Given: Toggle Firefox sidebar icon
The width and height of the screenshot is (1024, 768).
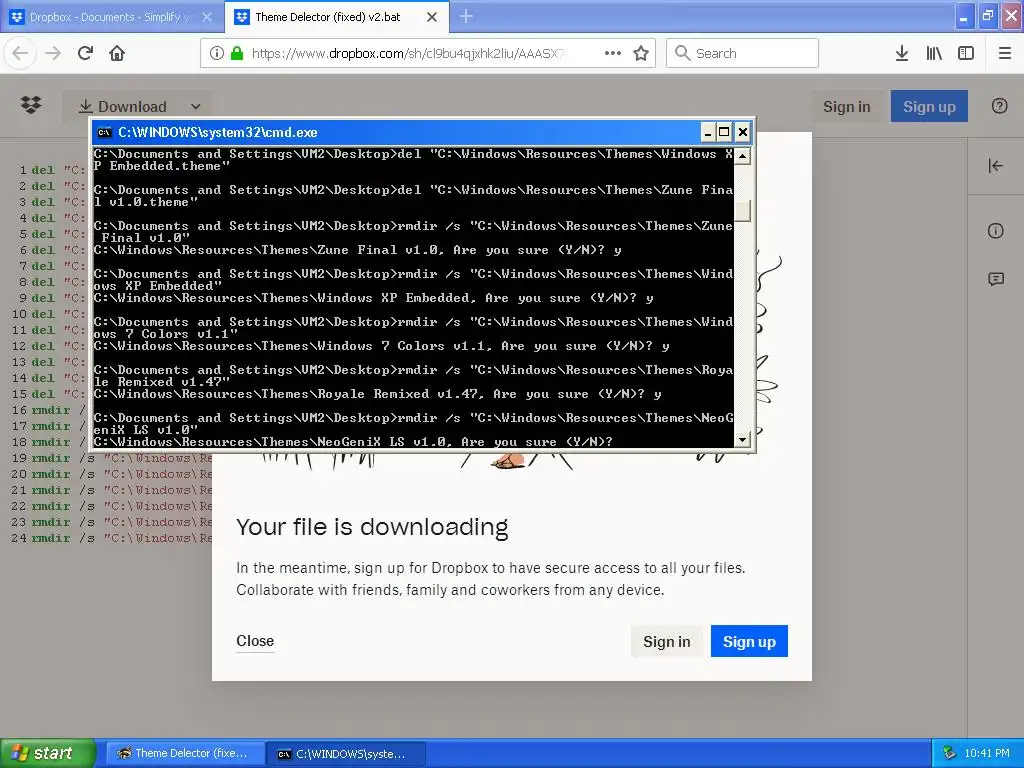Looking at the screenshot, I should click(966, 53).
